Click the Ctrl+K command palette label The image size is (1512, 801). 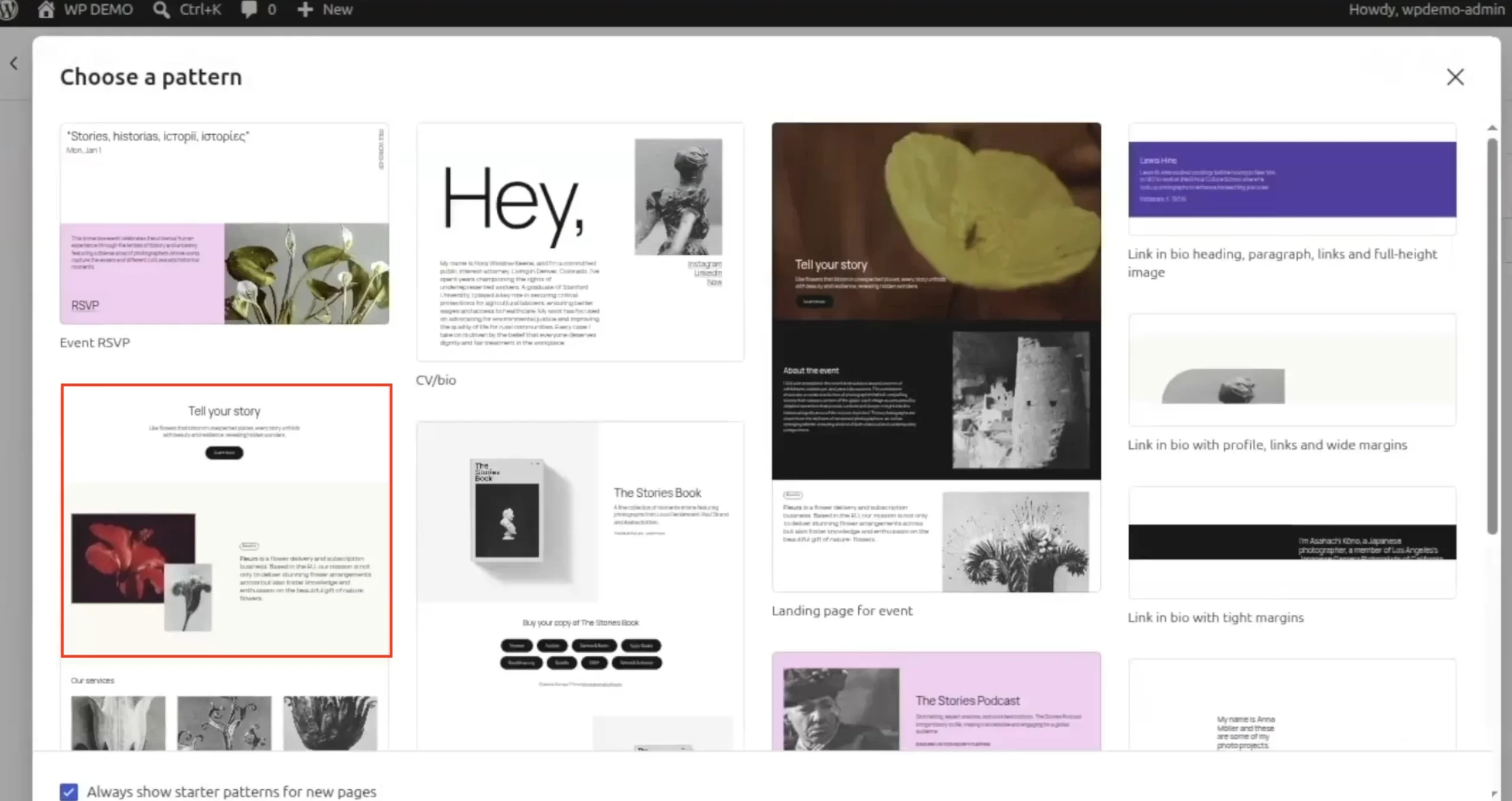pos(200,9)
